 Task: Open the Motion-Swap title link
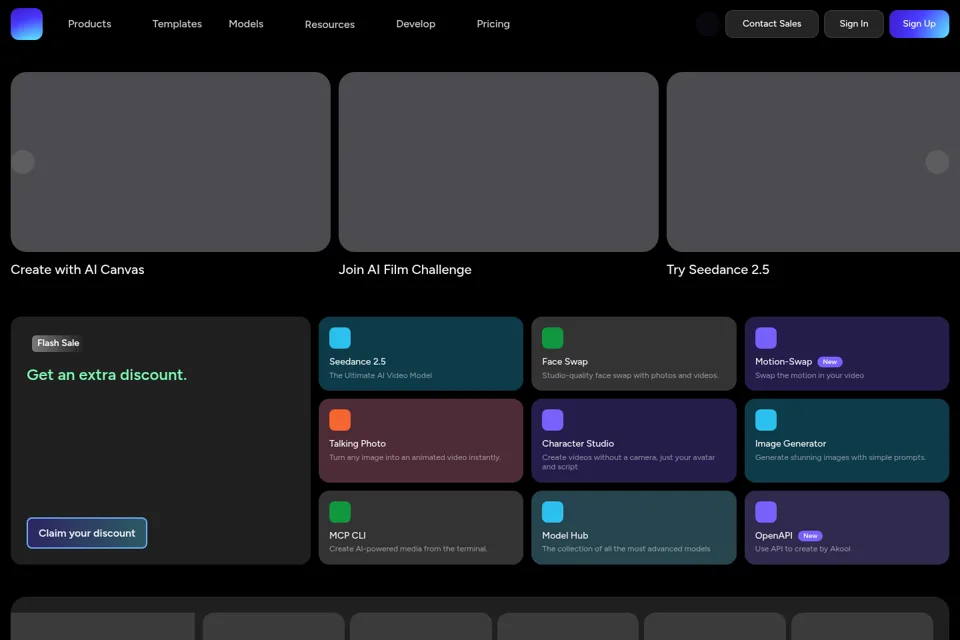pos(783,361)
